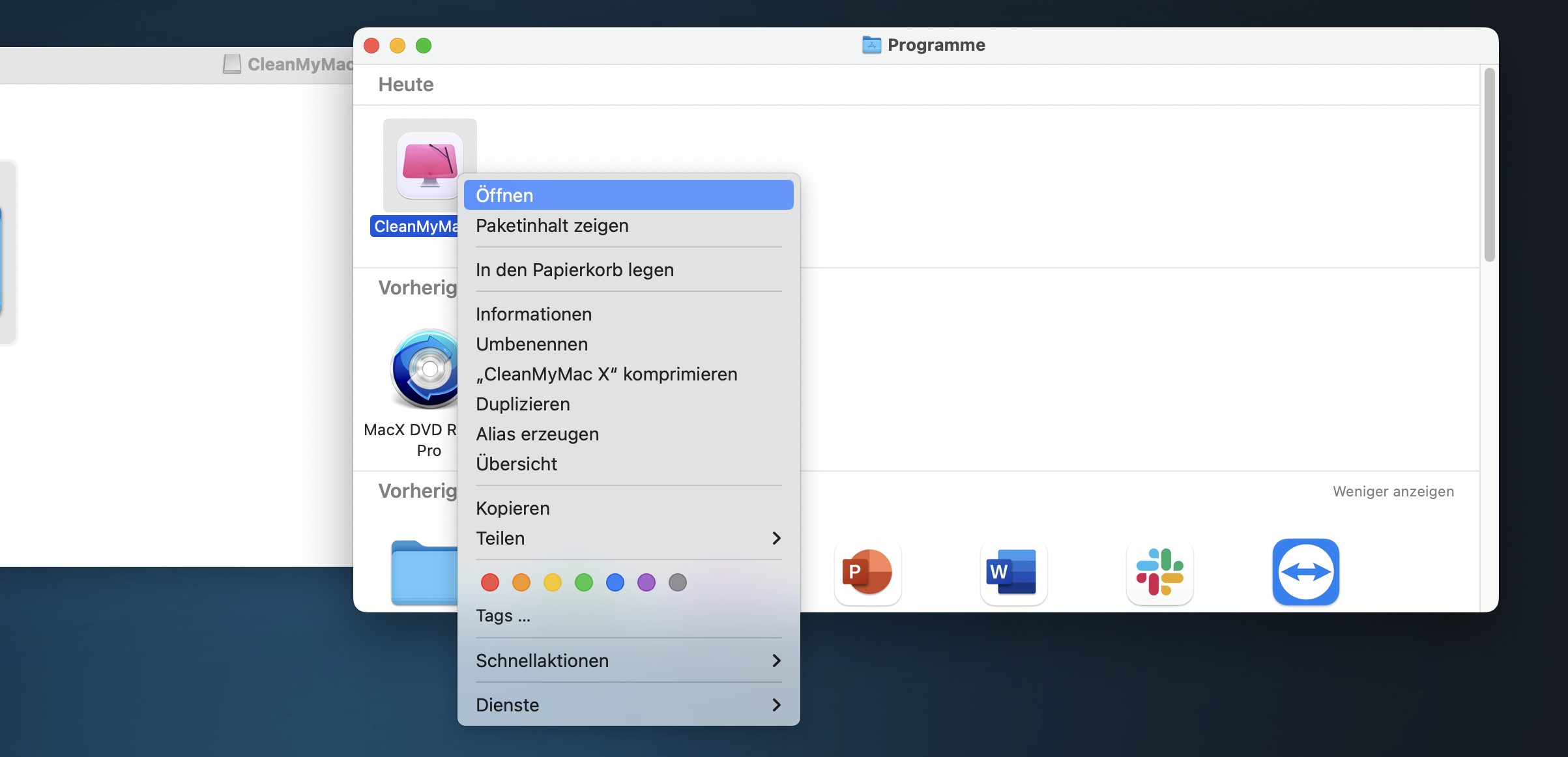Select the TeamViewer app icon
The width and height of the screenshot is (1568, 757).
click(1305, 572)
